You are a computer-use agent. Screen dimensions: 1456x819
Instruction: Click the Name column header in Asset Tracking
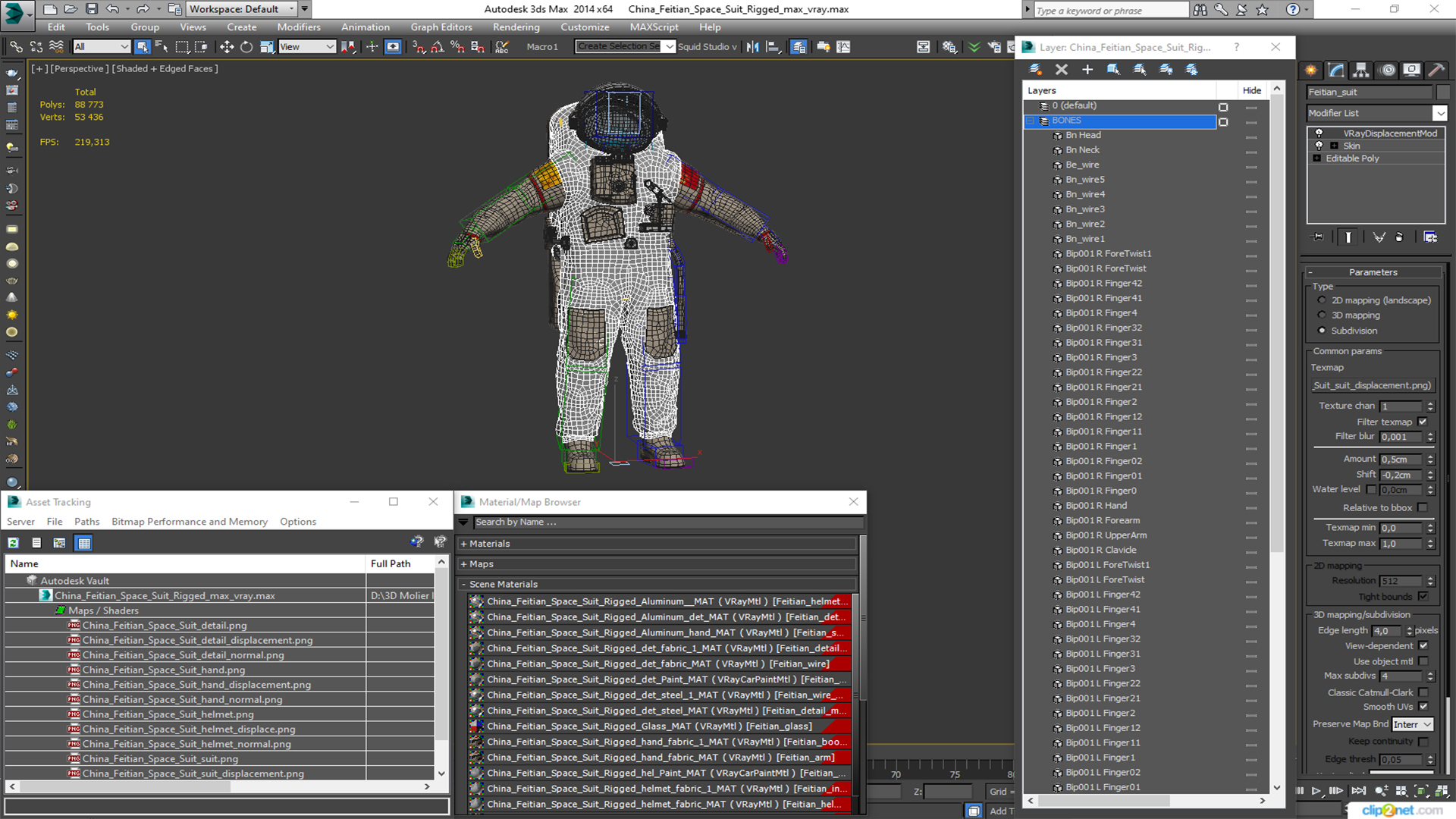185,563
